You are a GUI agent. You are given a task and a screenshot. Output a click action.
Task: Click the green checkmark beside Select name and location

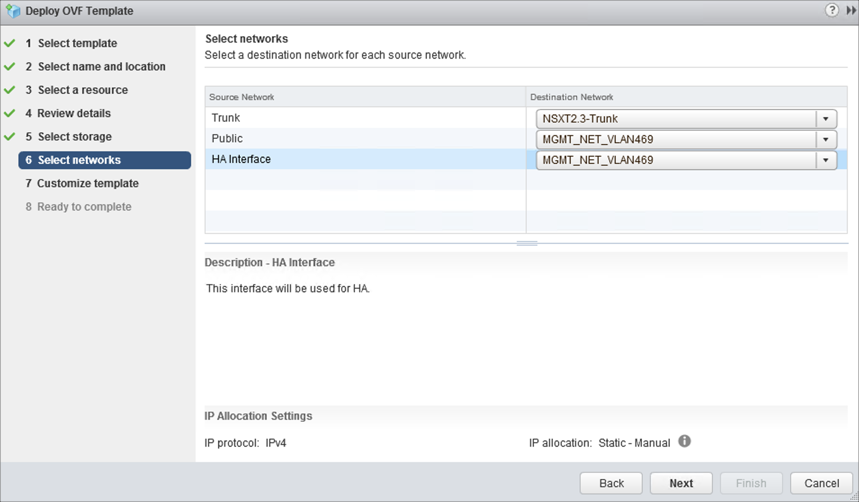click(9, 66)
